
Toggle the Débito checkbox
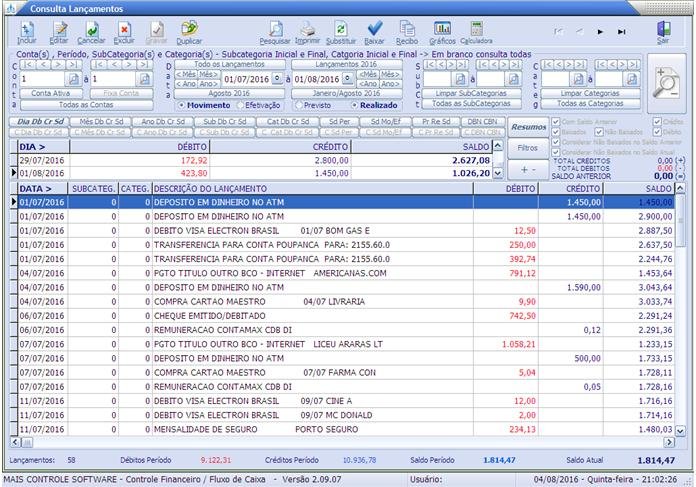pyautogui.click(x=657, y=132)
